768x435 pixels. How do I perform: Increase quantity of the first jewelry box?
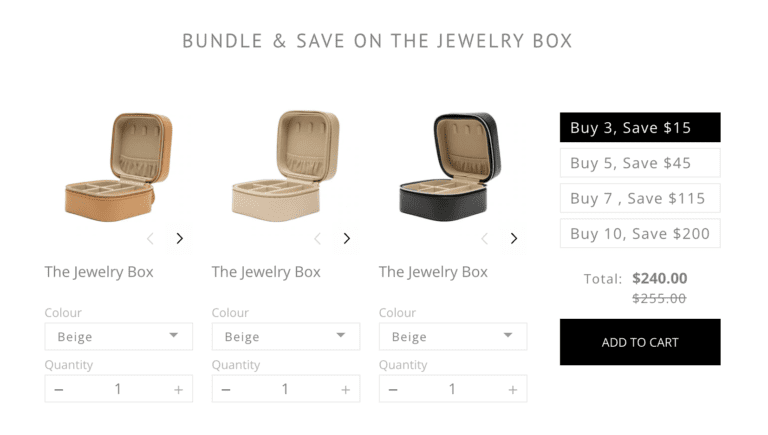point(178,389)
